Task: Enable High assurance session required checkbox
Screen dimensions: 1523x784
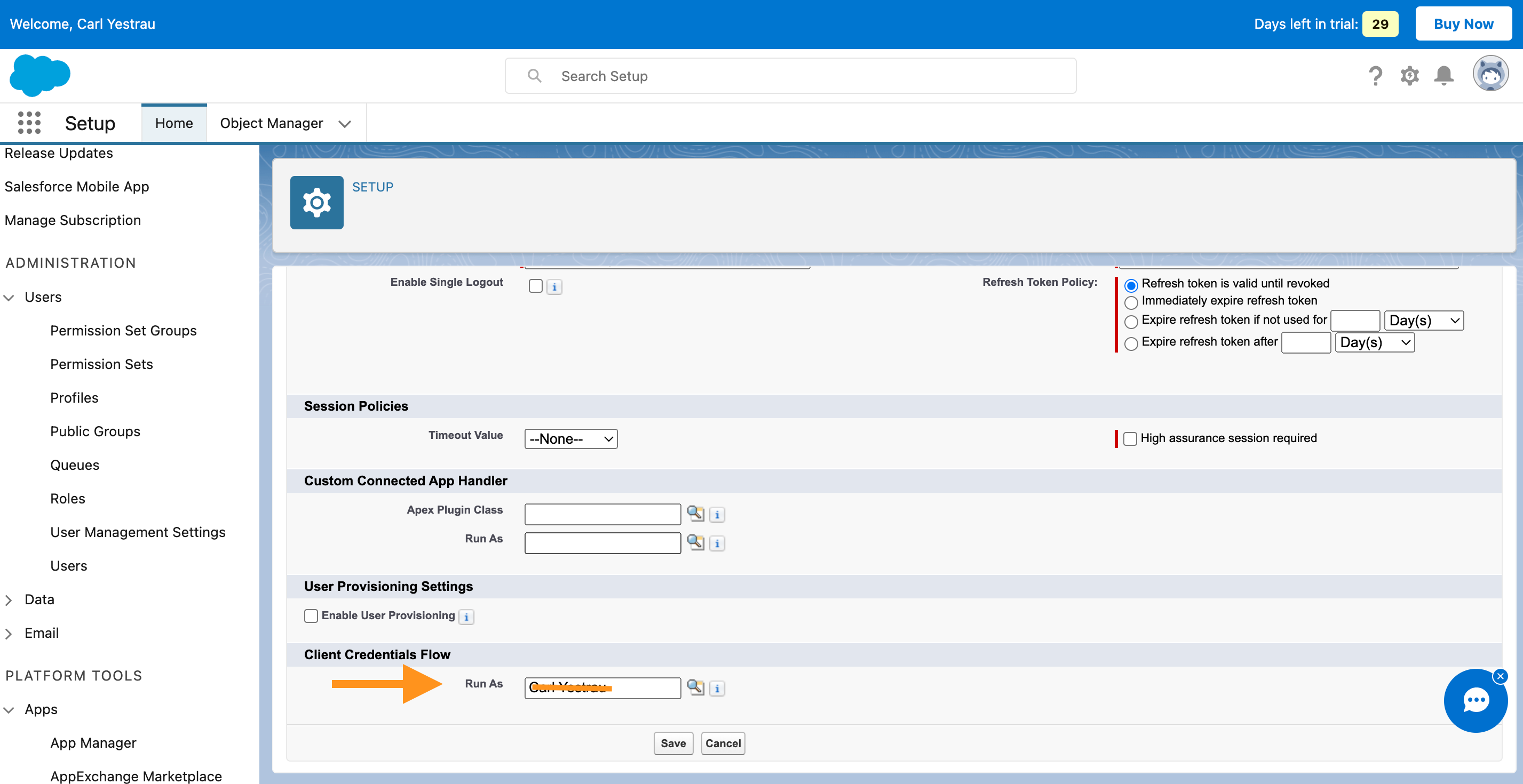Action: (x=1128, y=438)
